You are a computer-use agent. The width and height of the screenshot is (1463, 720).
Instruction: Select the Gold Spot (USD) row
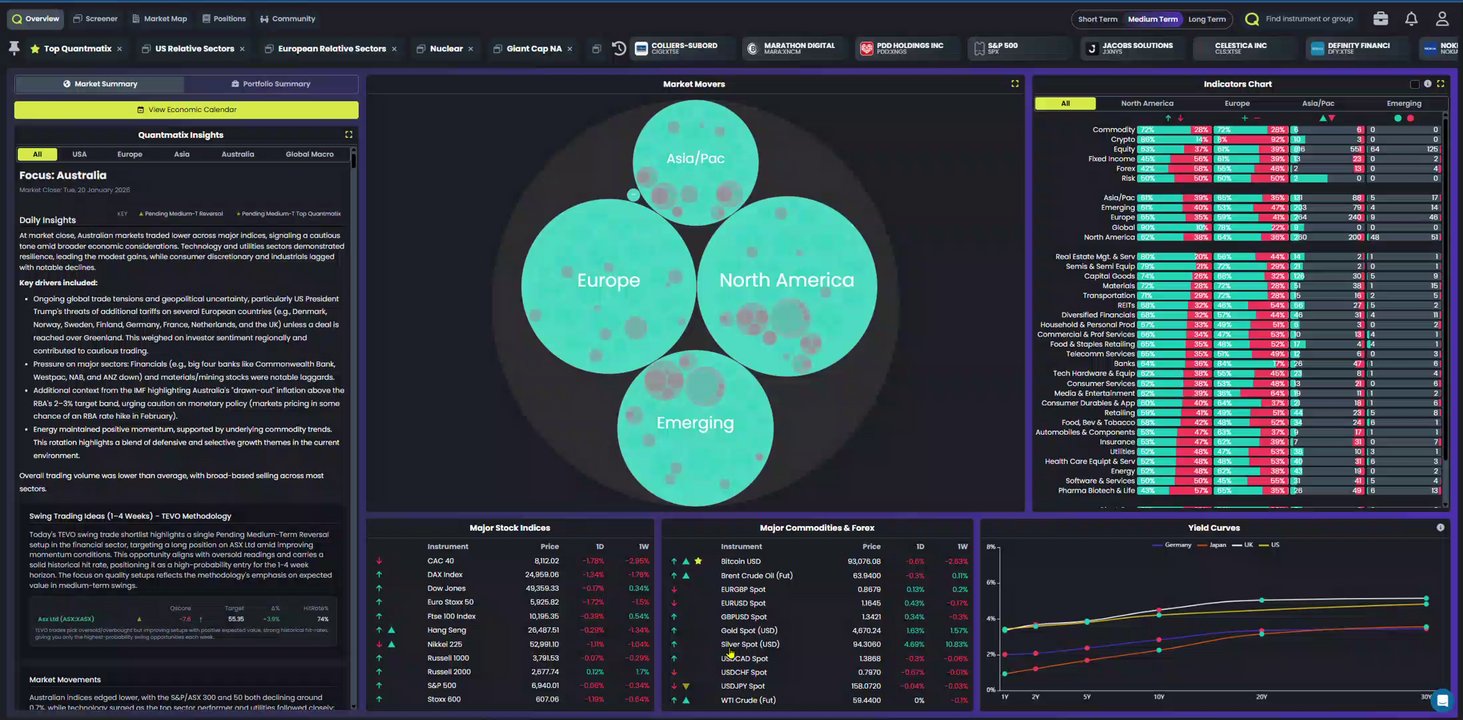[817, 630]
